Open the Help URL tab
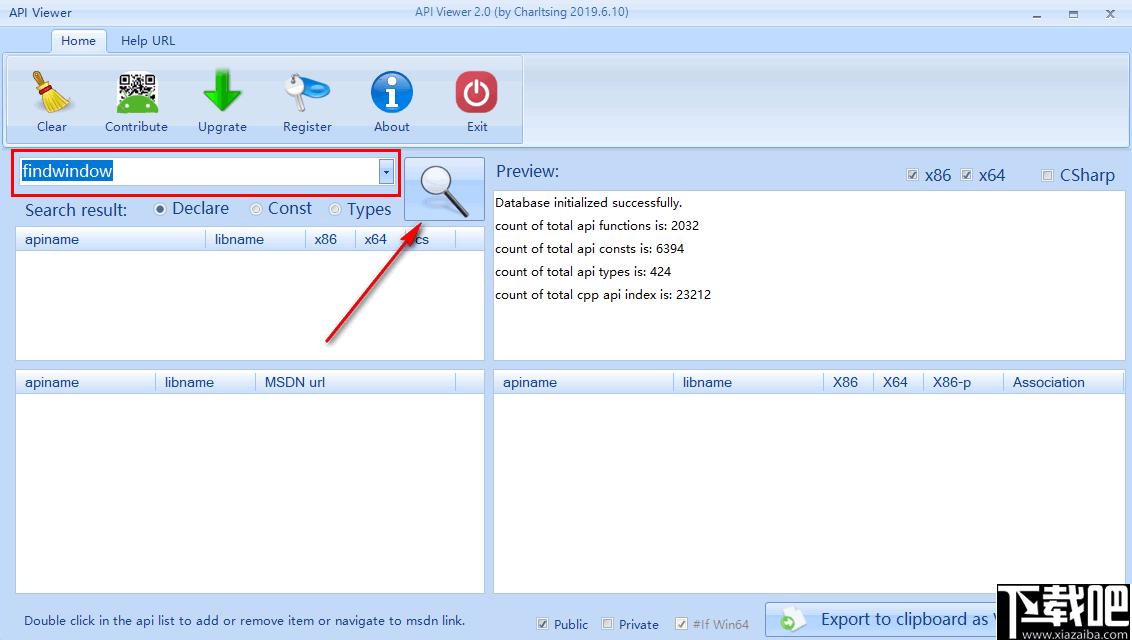 [x=148, y=41]
